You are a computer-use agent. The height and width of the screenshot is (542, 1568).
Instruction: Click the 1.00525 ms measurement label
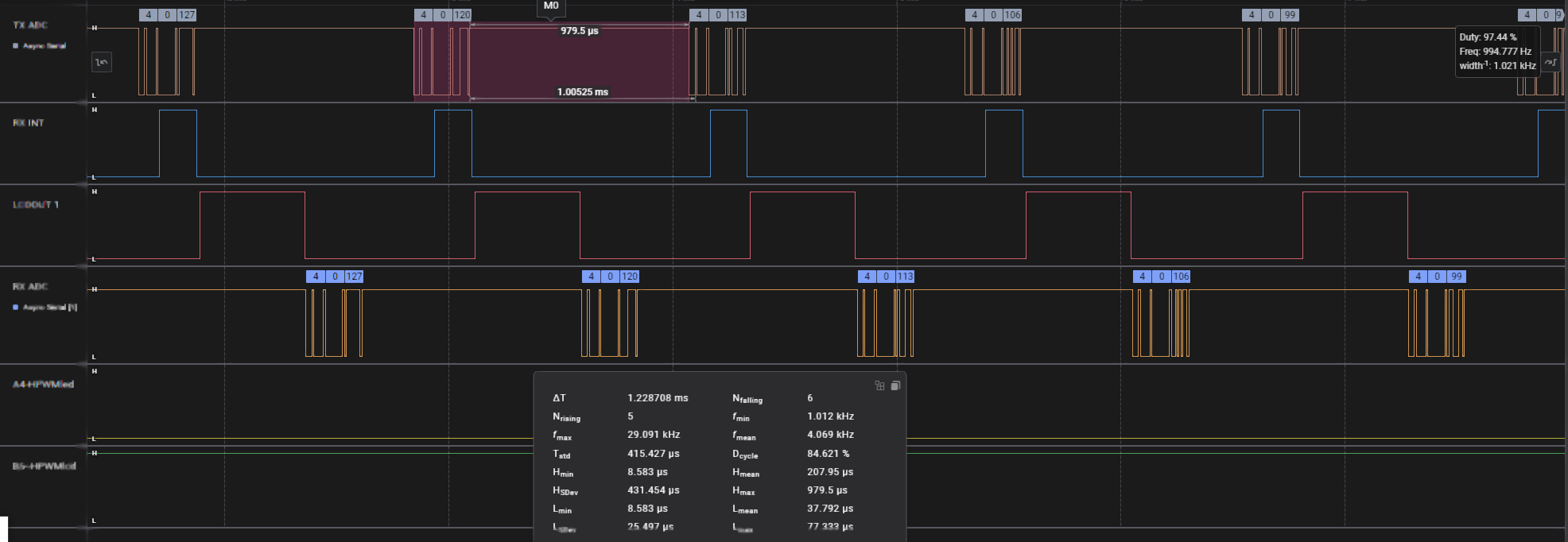(582, 92)
